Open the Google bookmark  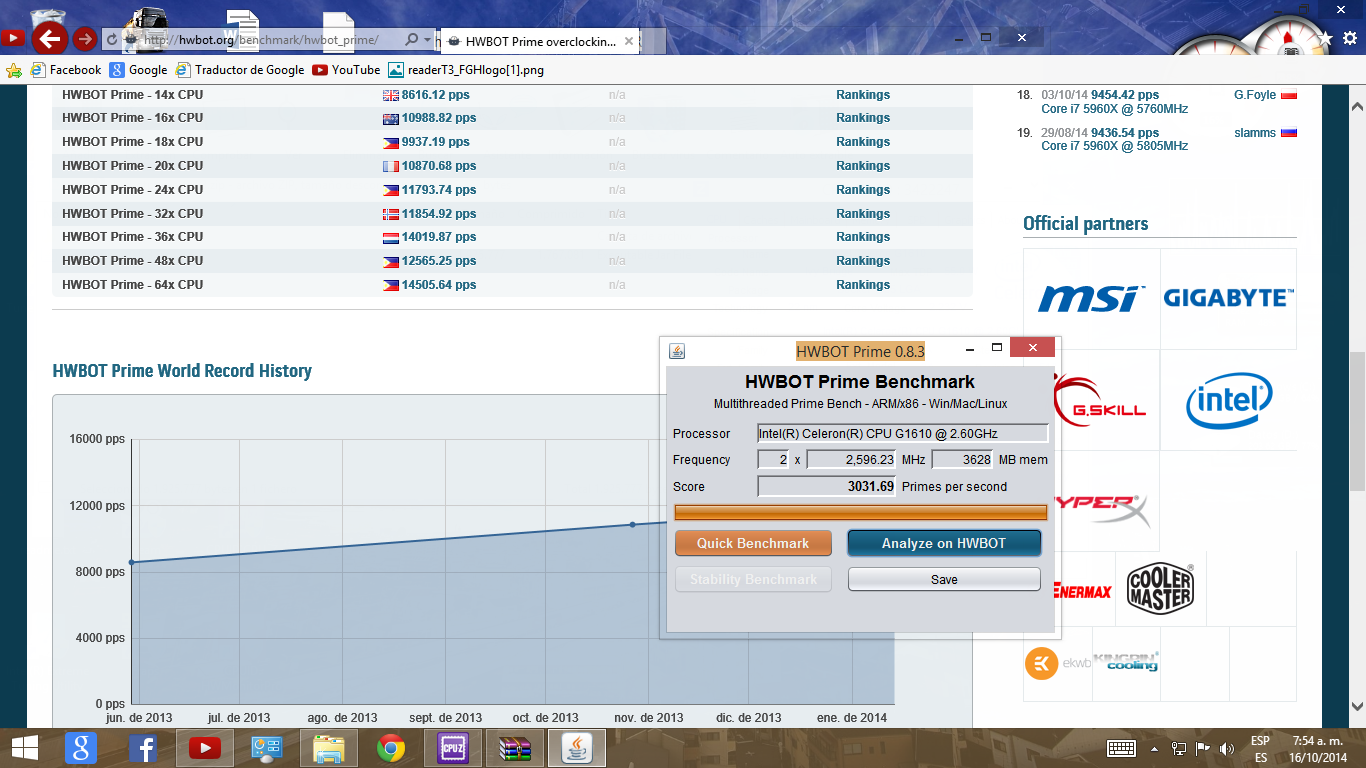click(x=139, y=70)
